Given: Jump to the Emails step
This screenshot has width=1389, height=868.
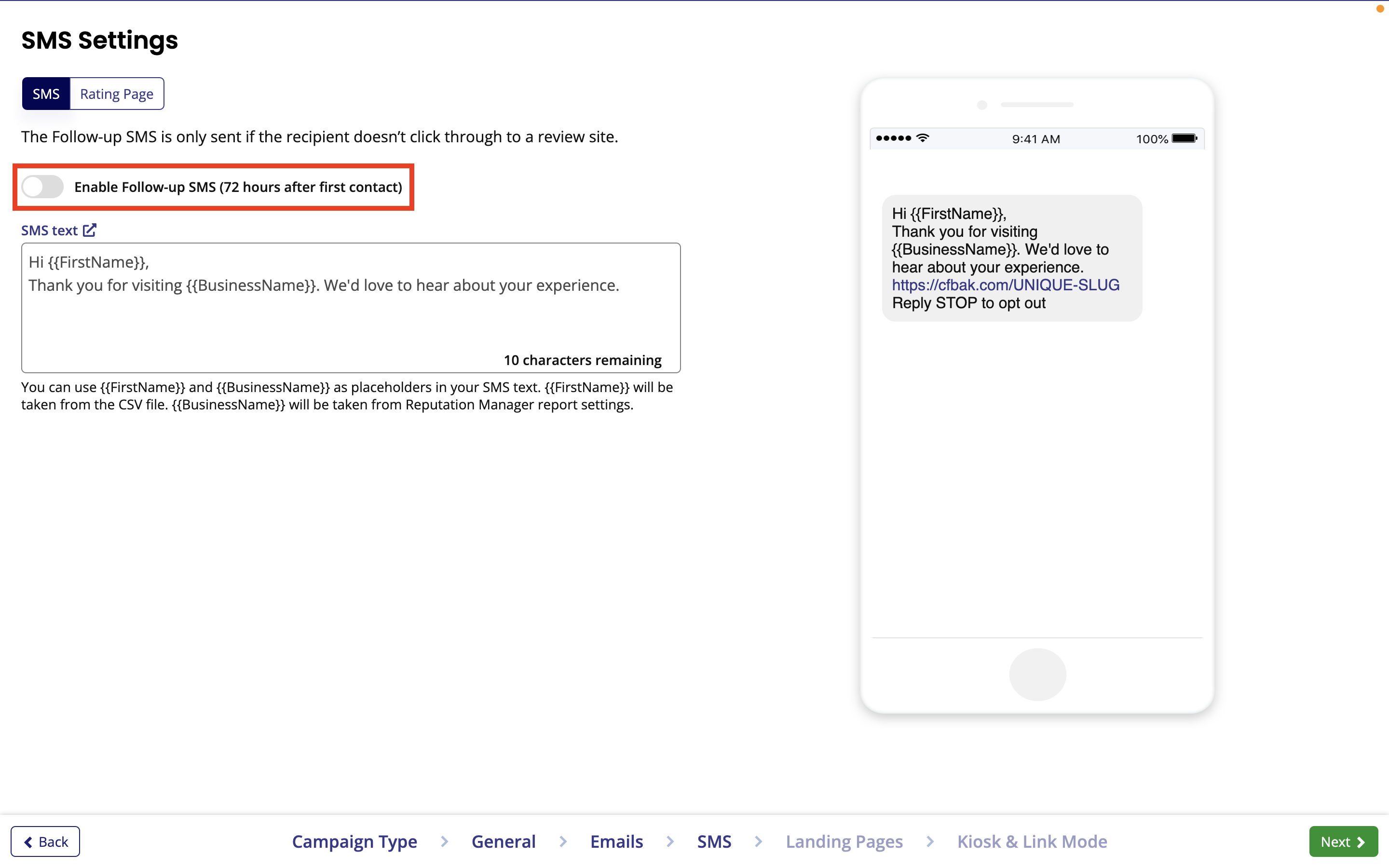Looking at the screenshot, I should 616,841.
